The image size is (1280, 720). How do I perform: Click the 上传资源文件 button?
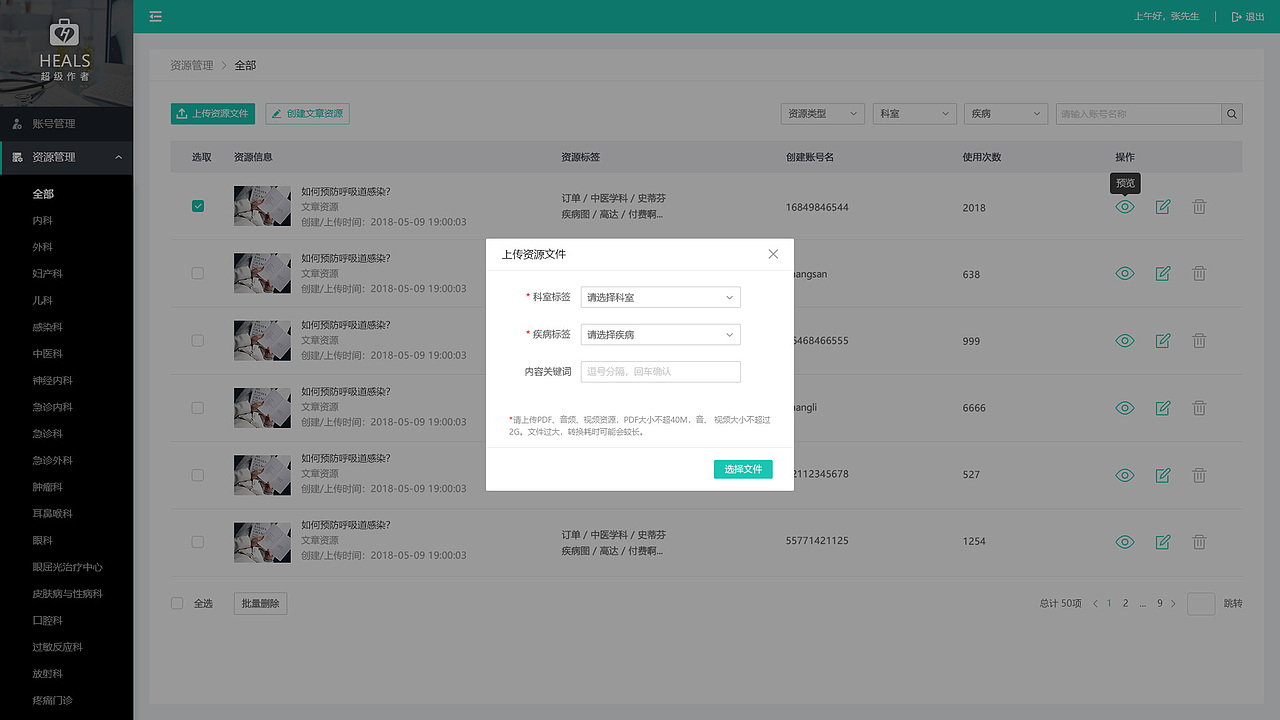point(213,114)
